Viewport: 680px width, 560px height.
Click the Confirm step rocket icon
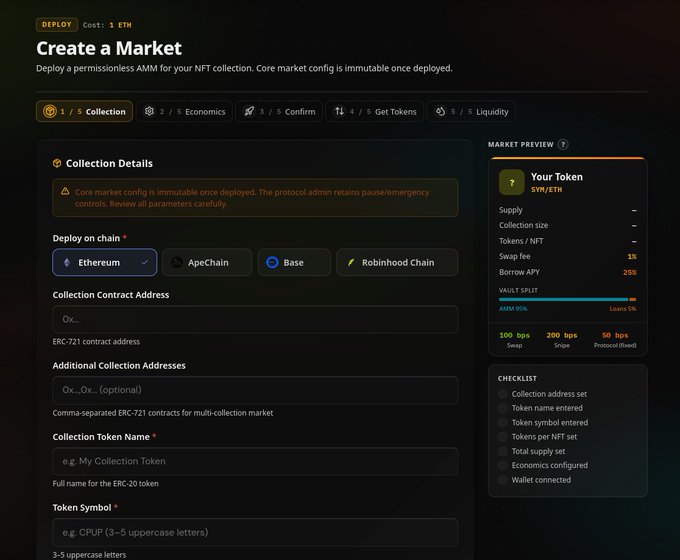249,111
